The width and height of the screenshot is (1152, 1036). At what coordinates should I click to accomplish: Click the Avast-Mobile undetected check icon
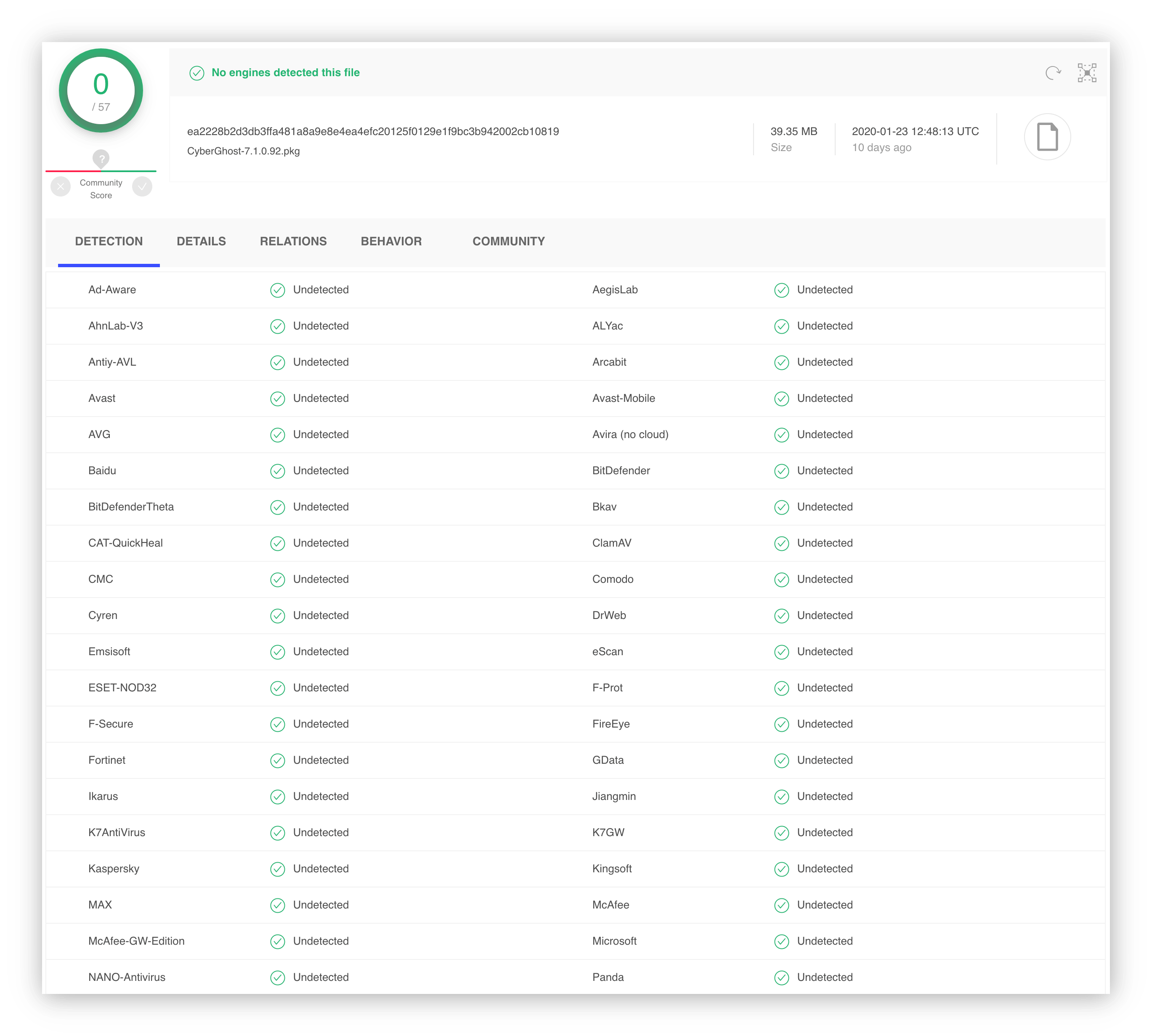(x=781, y=399)
